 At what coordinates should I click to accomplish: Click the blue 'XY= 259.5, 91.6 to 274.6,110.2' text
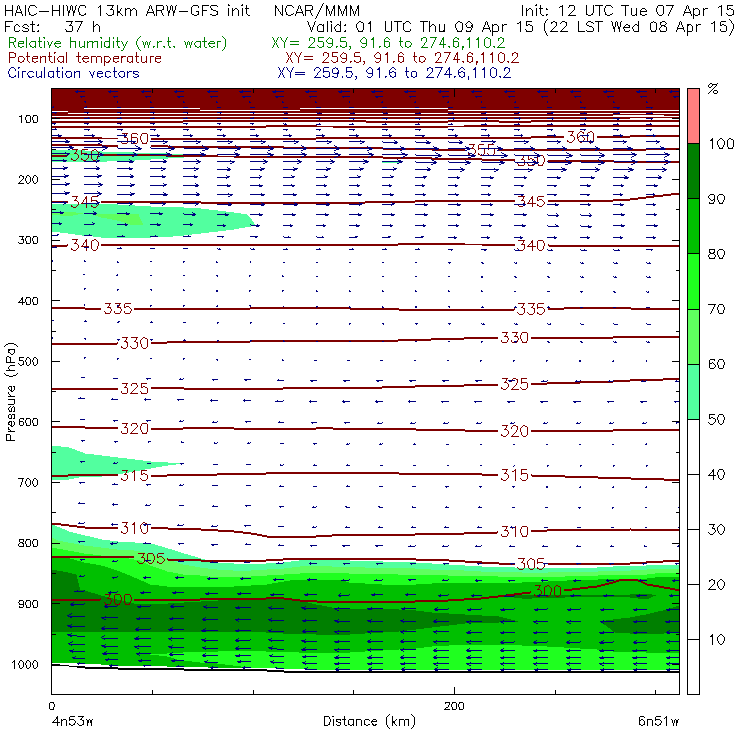394,73
